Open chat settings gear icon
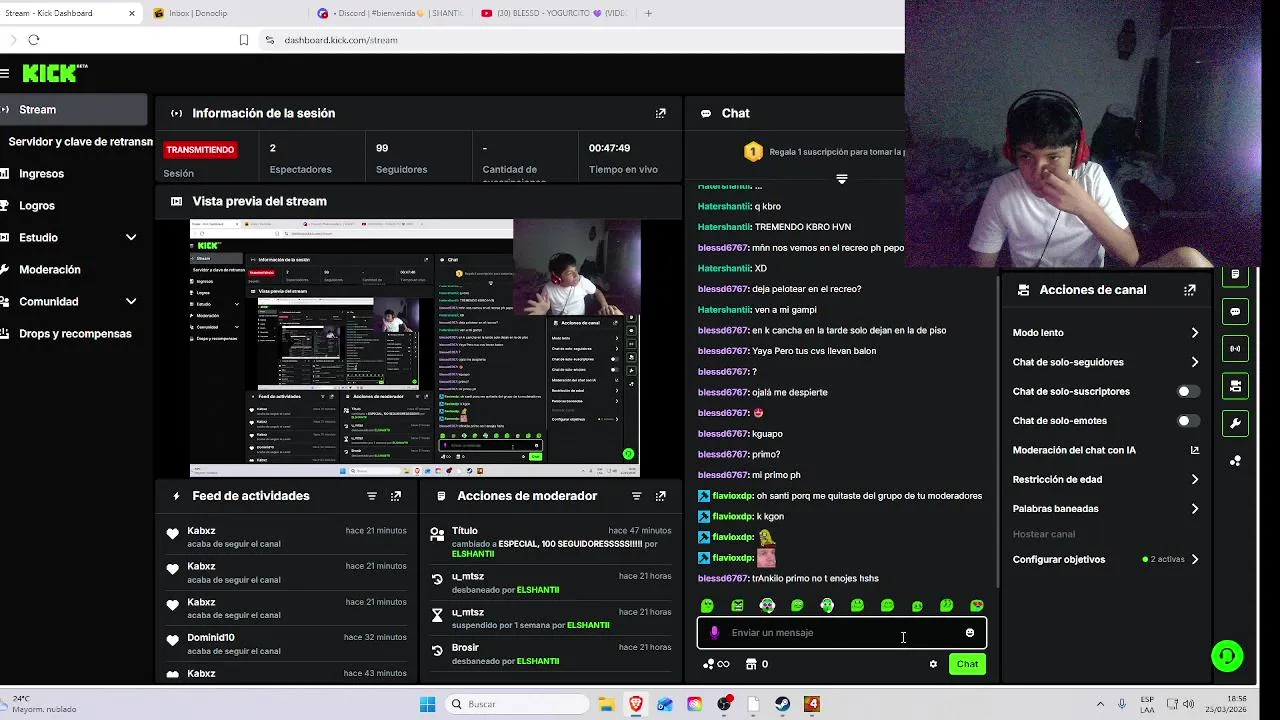1280x720 pixels. 933,664
